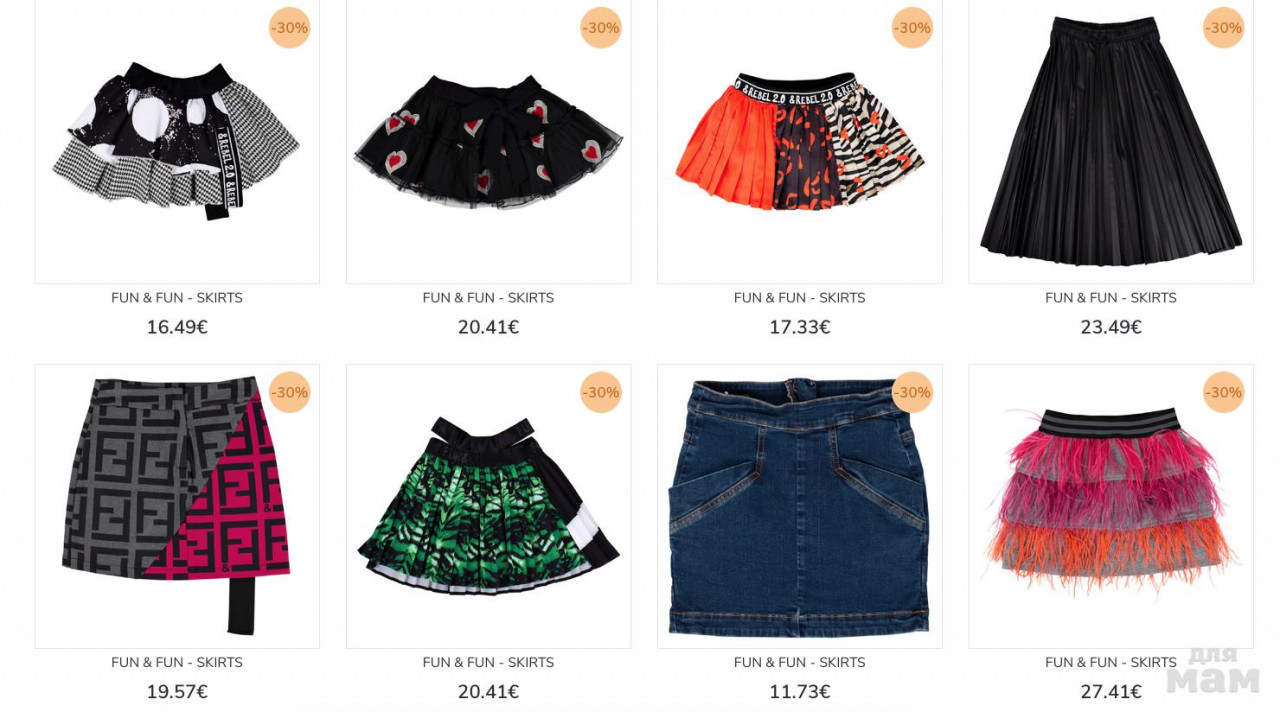1280x712 pixels.
Task: Click the 27.41€ price label
Action: click(x=1111, y=691)
